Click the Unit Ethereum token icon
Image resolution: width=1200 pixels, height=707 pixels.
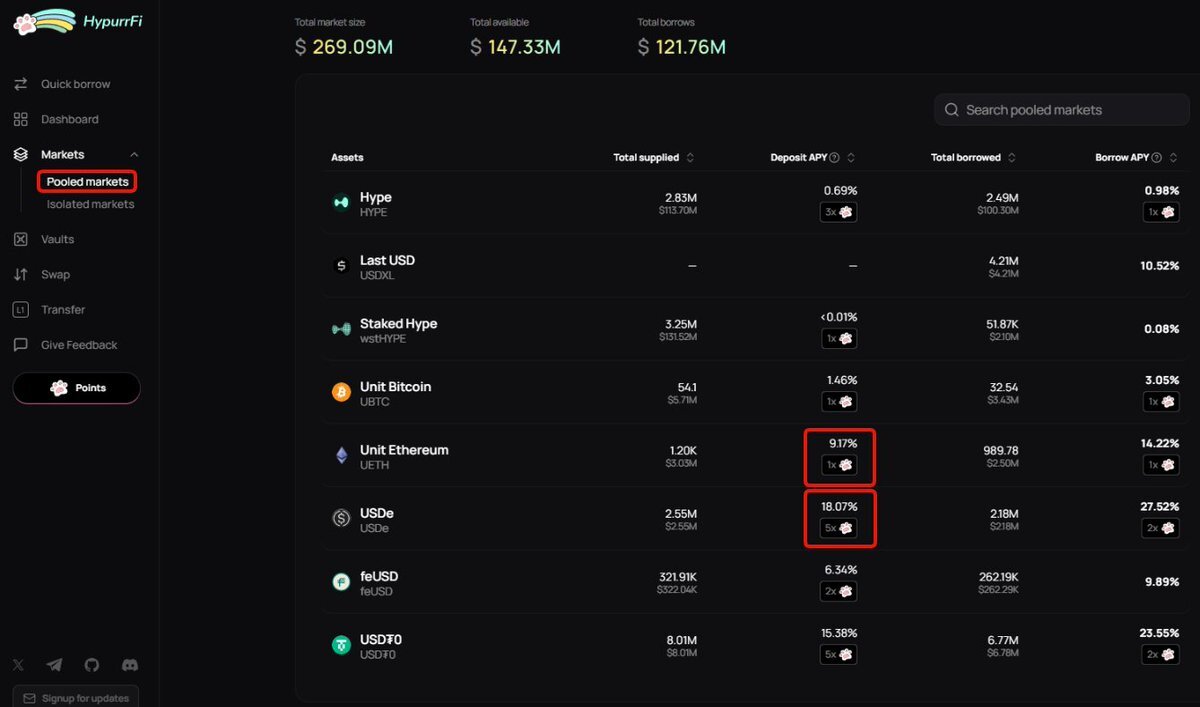[342, 456]
